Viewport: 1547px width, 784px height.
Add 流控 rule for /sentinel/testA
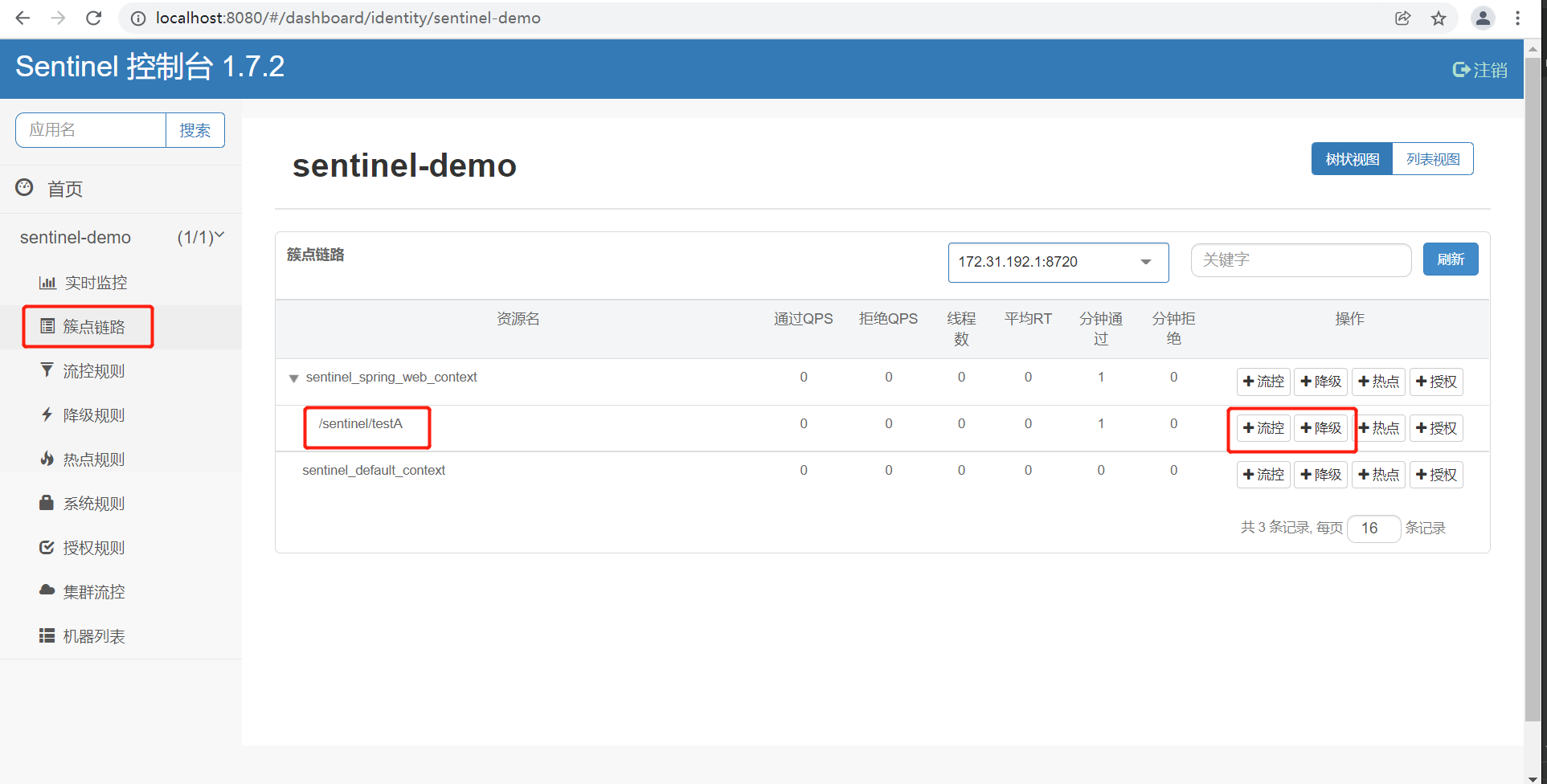click(x=1263, y=428)
